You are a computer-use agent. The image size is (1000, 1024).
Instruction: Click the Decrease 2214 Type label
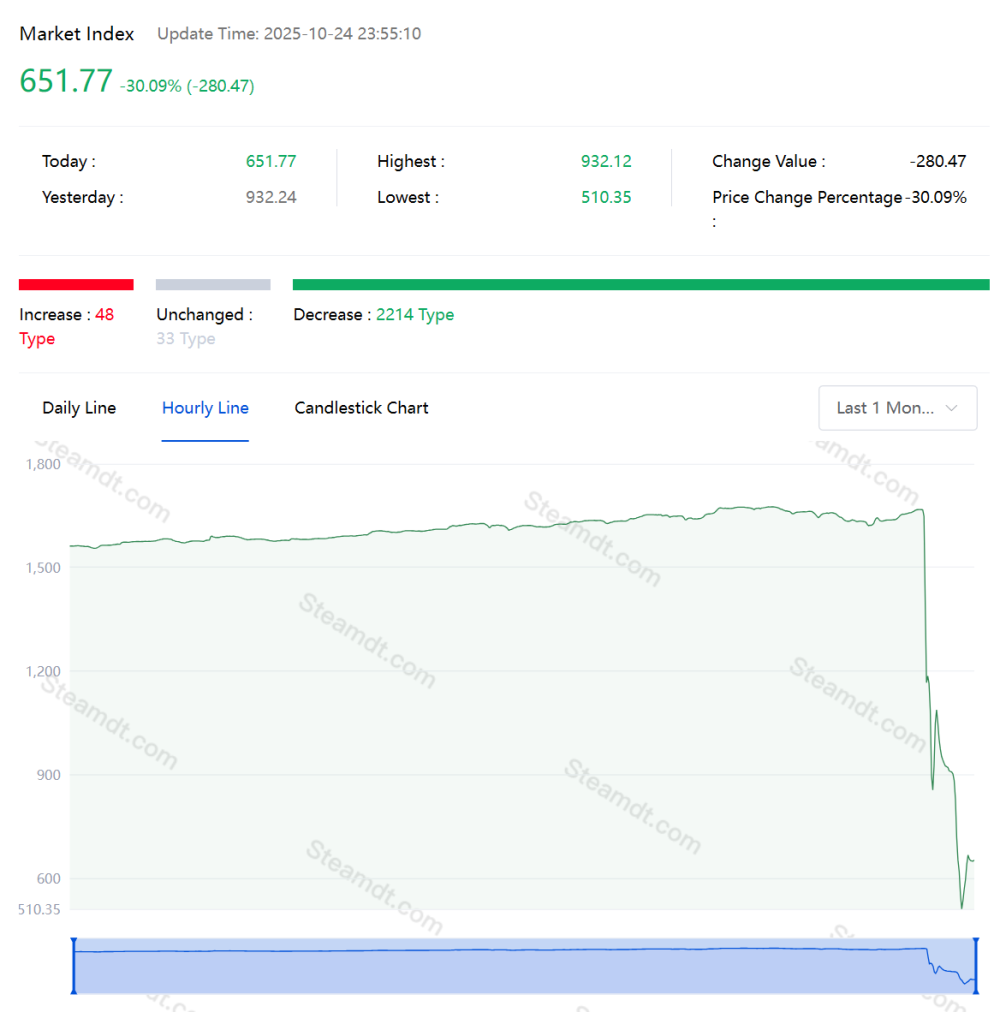[x=373, y=315]
